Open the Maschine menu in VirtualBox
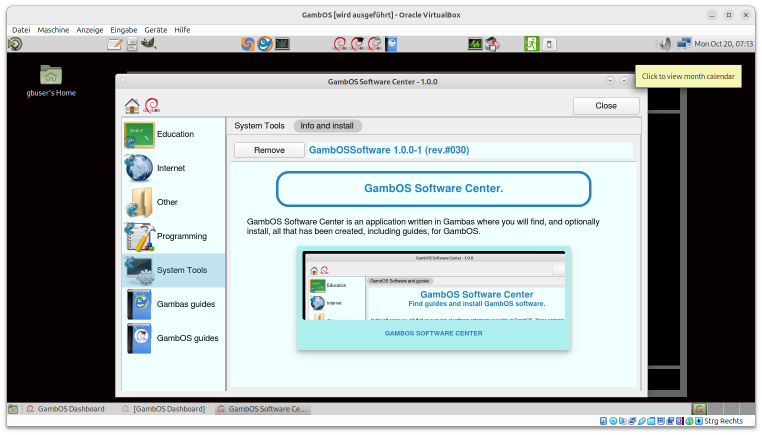This screenshot has height=435, width=762. 53,30
